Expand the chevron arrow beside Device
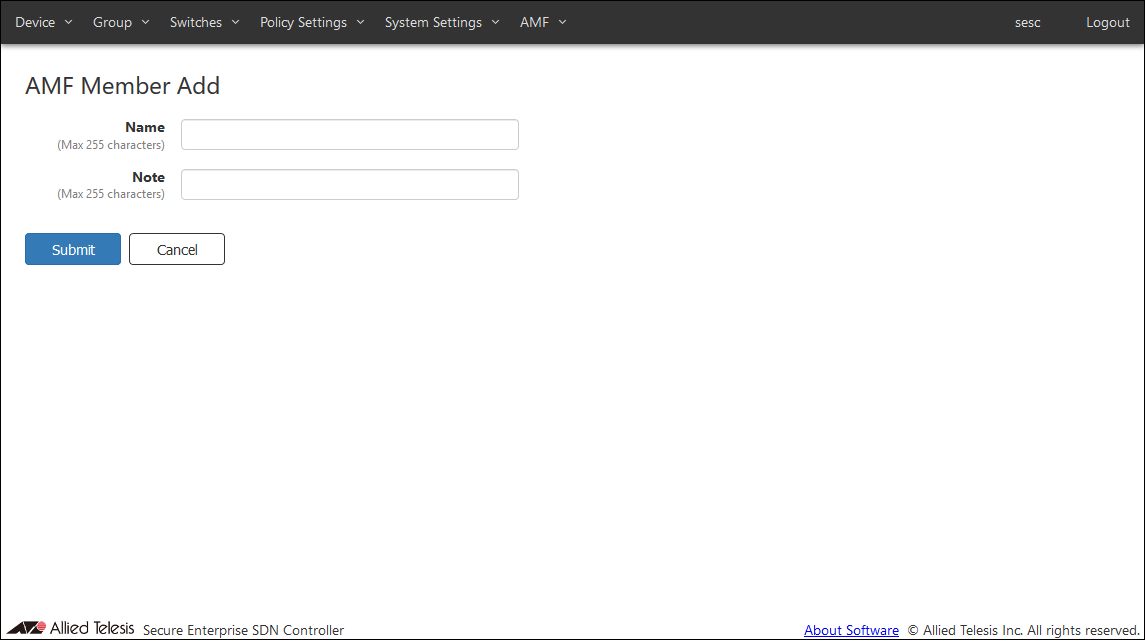The image size is (1145, 640). tap(68, 22)
